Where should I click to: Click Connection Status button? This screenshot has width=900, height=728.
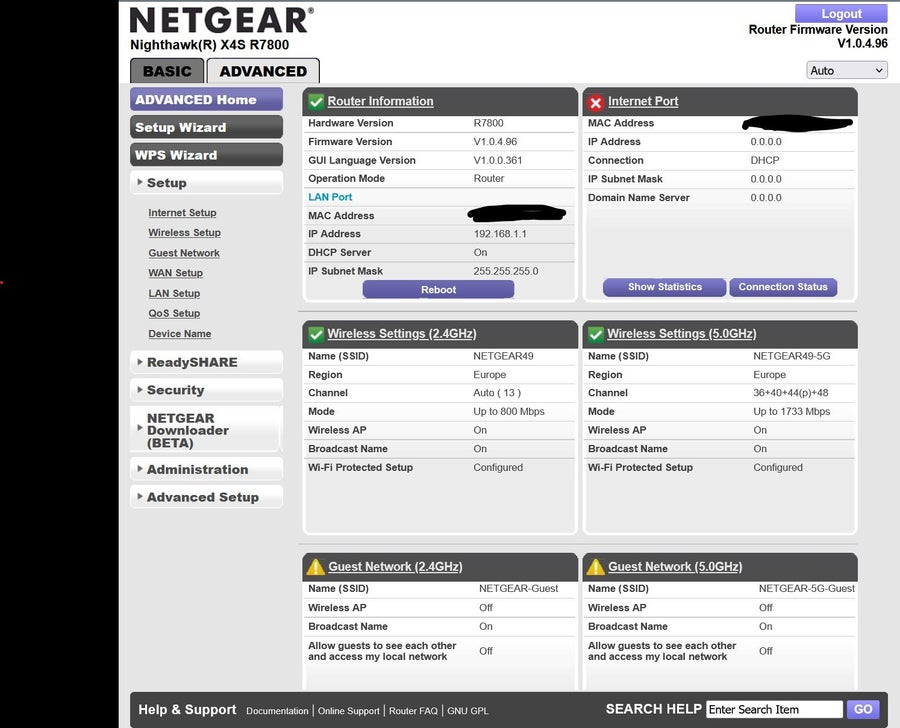(x=783, y=287)
